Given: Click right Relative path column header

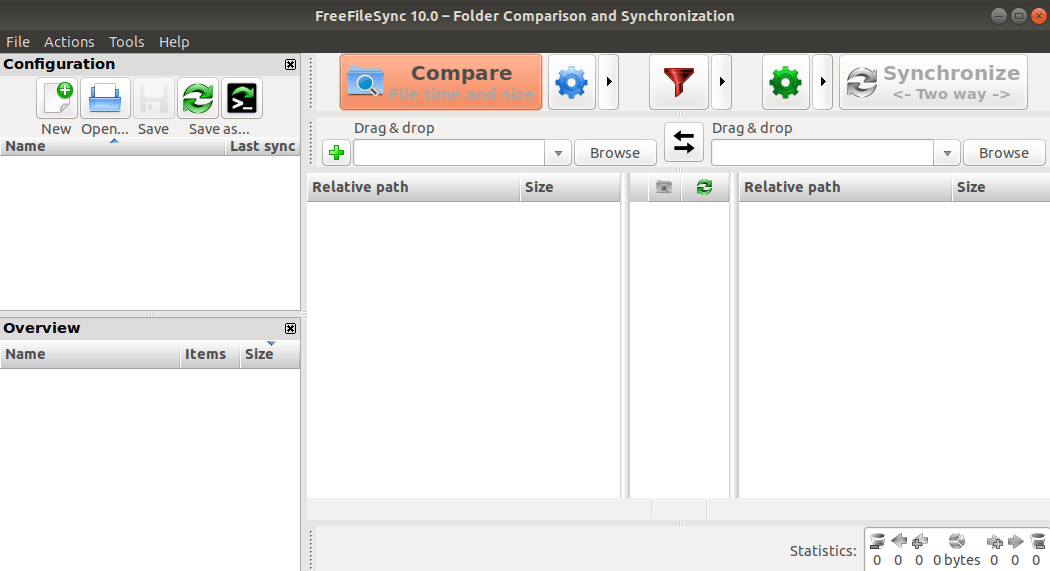Looking at the screenshot, I should tap(845, 187).
